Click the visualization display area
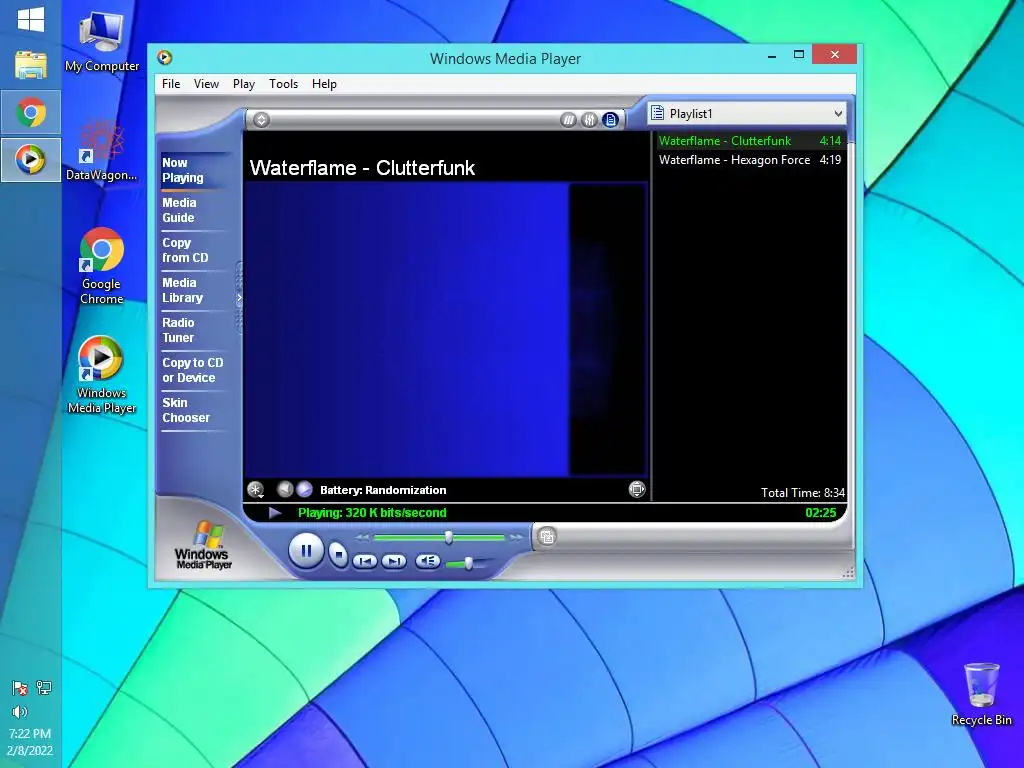Image resolution: width=1024 pixels, height=768 pixels. click(445, 330)
